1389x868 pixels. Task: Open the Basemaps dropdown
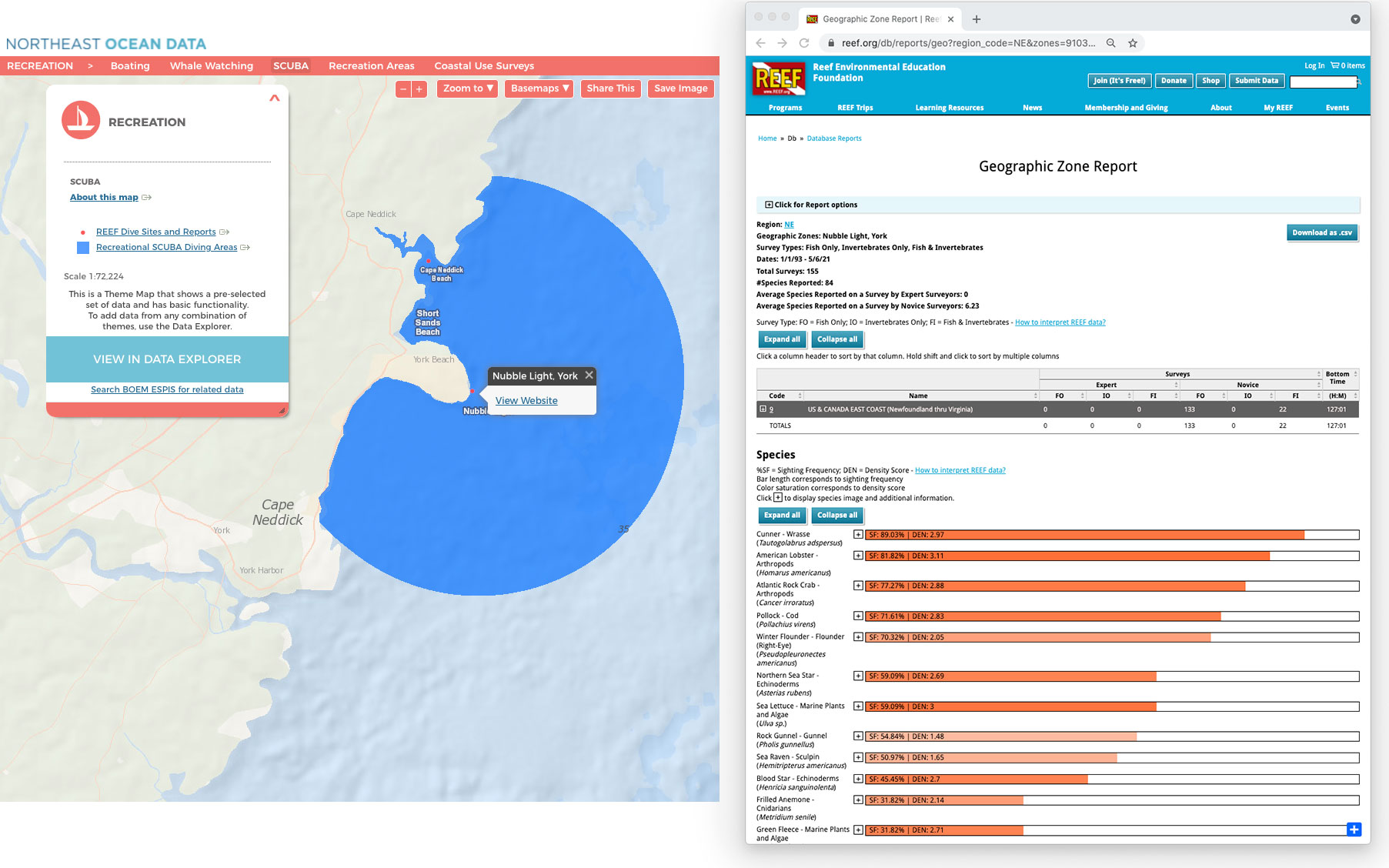coord(539,88)
